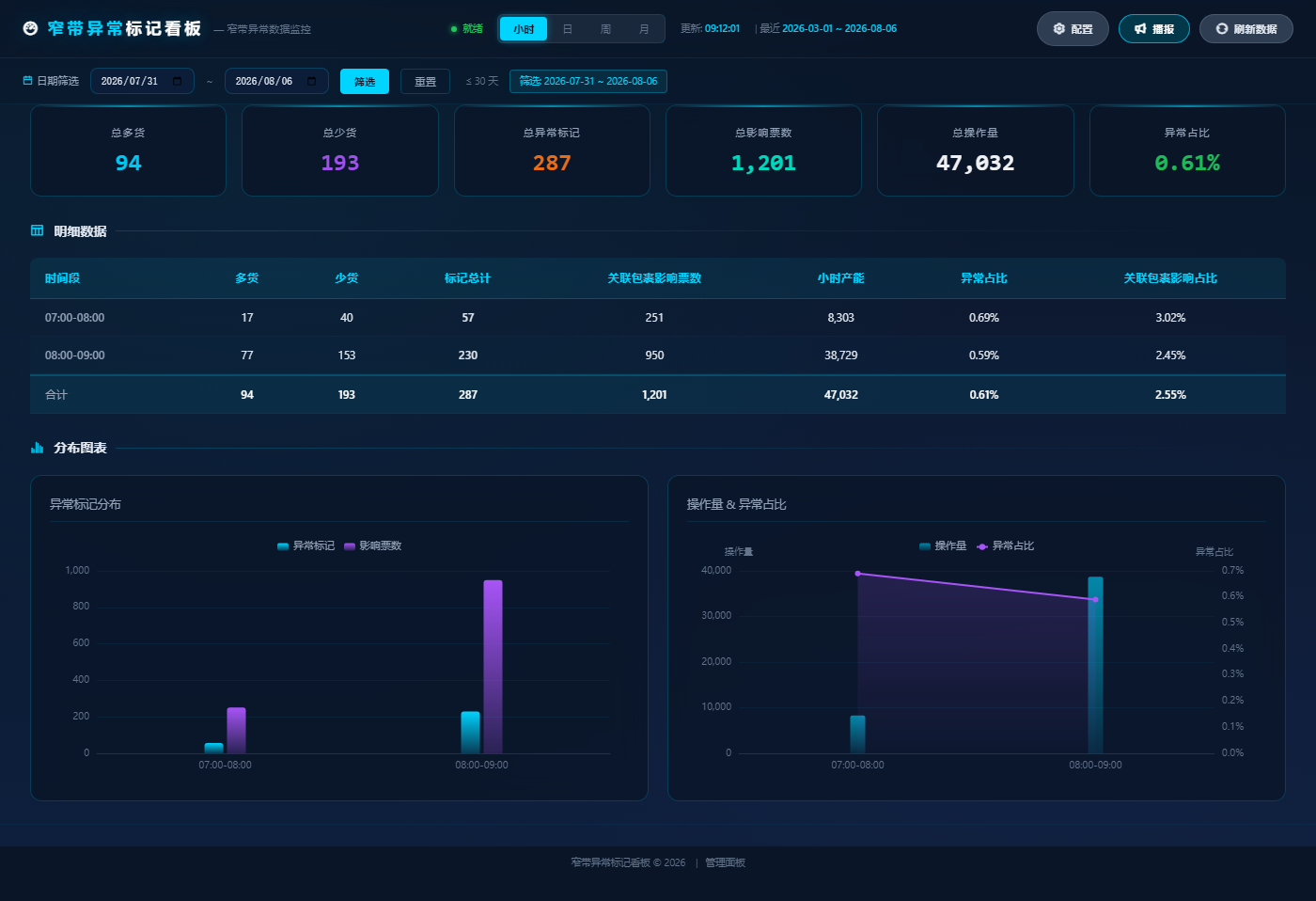Click the 251 affected tickets cell
1316x901 pixels.
(x=654, y=318)
